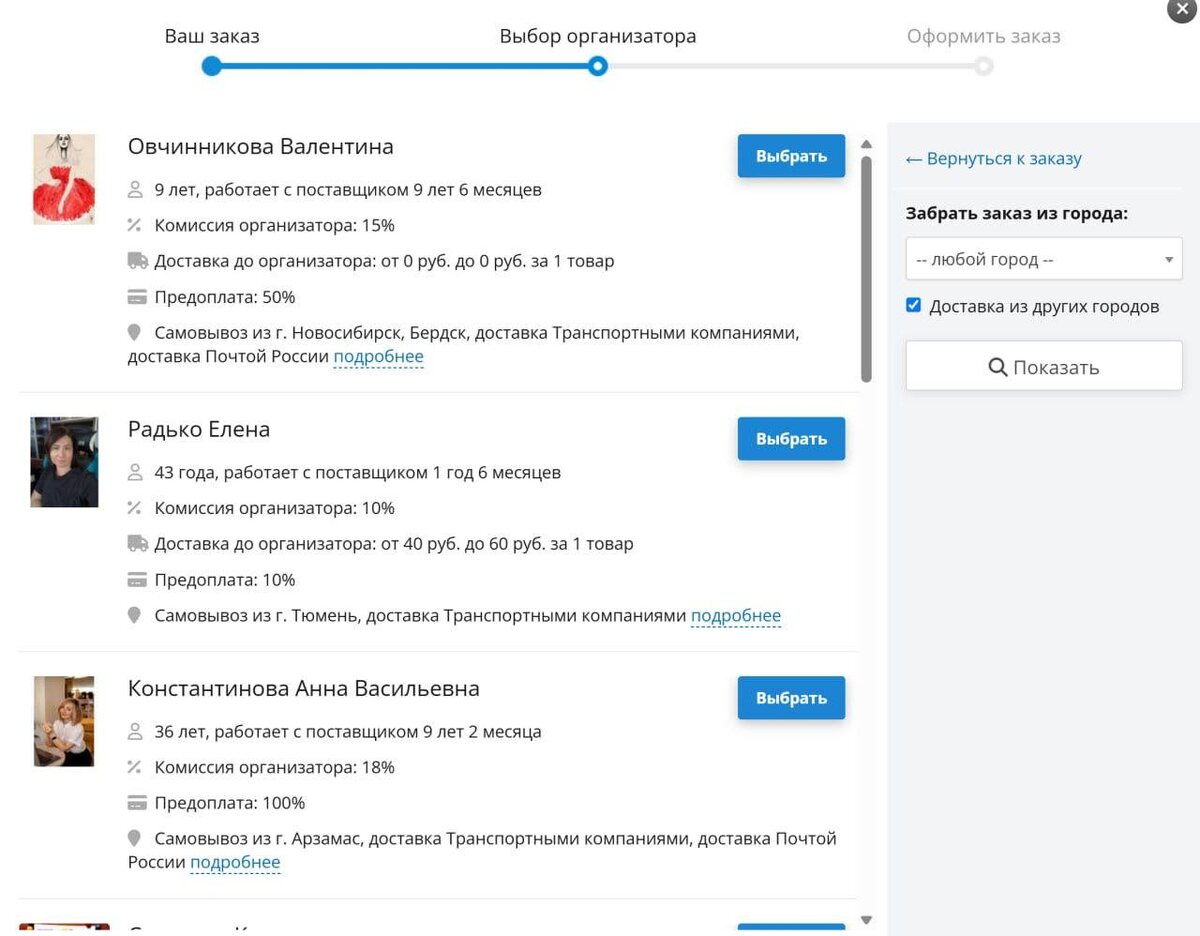Image resolution: width=1200 pixels, height=936 pixels.
Task: Click the truck delivery icon under Овчинникова Валентина
Action: [137, 261]
